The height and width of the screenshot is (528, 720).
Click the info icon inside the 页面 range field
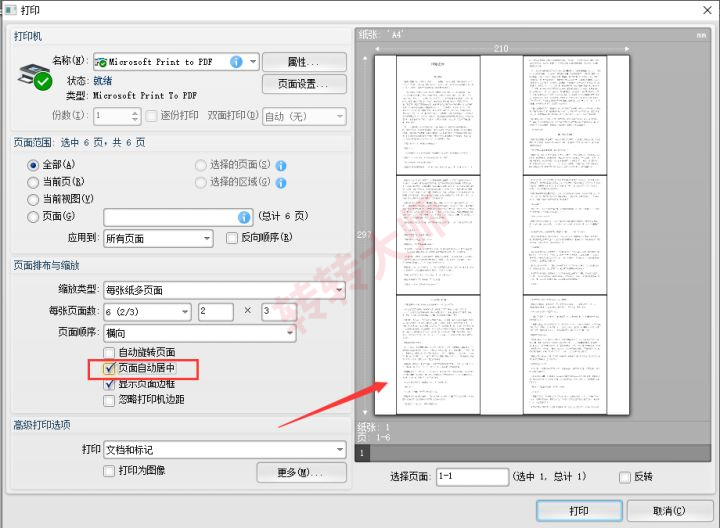(244, 217)
